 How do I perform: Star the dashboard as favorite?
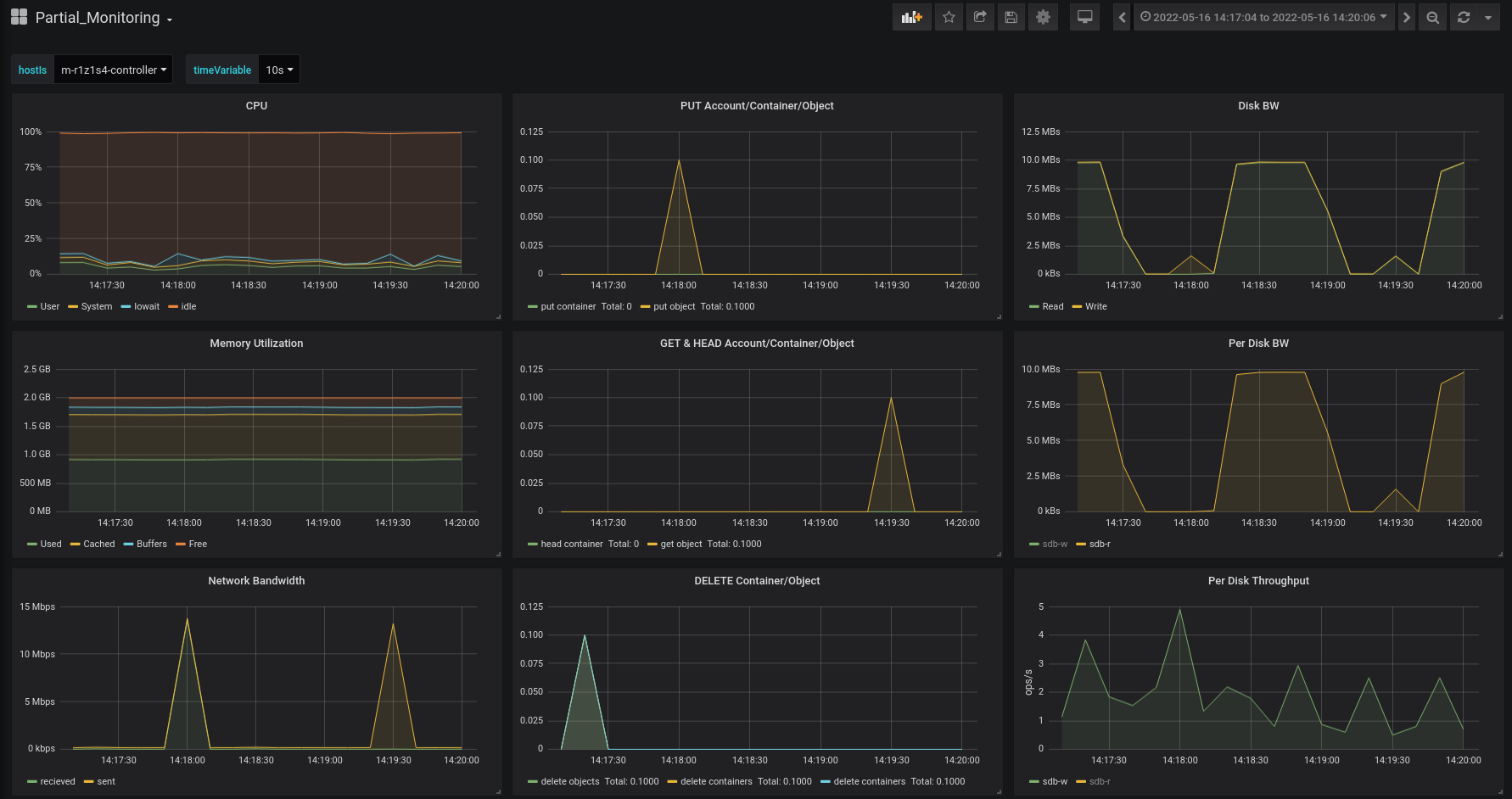point(949,17)
